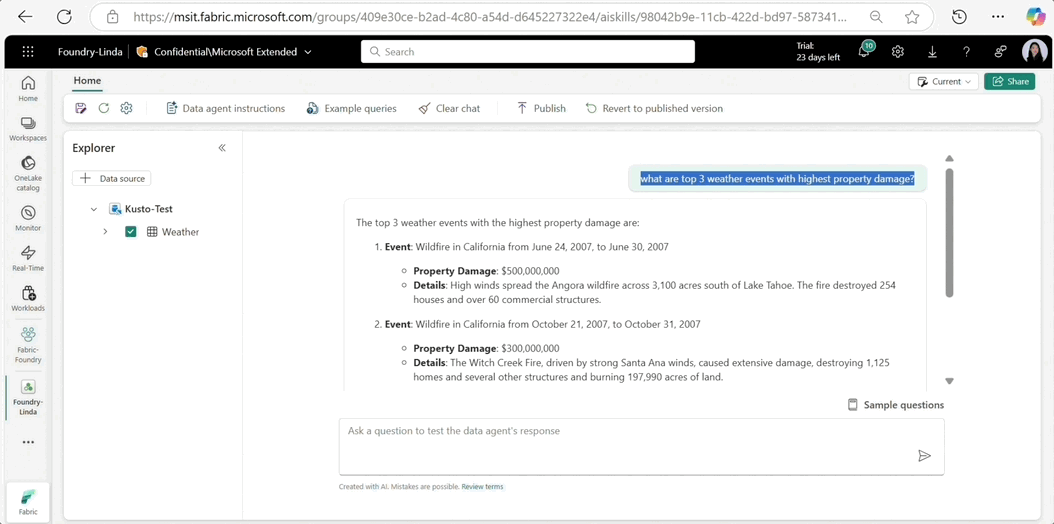Select the Kusto-Test tree item

click(x=149, y=209)
